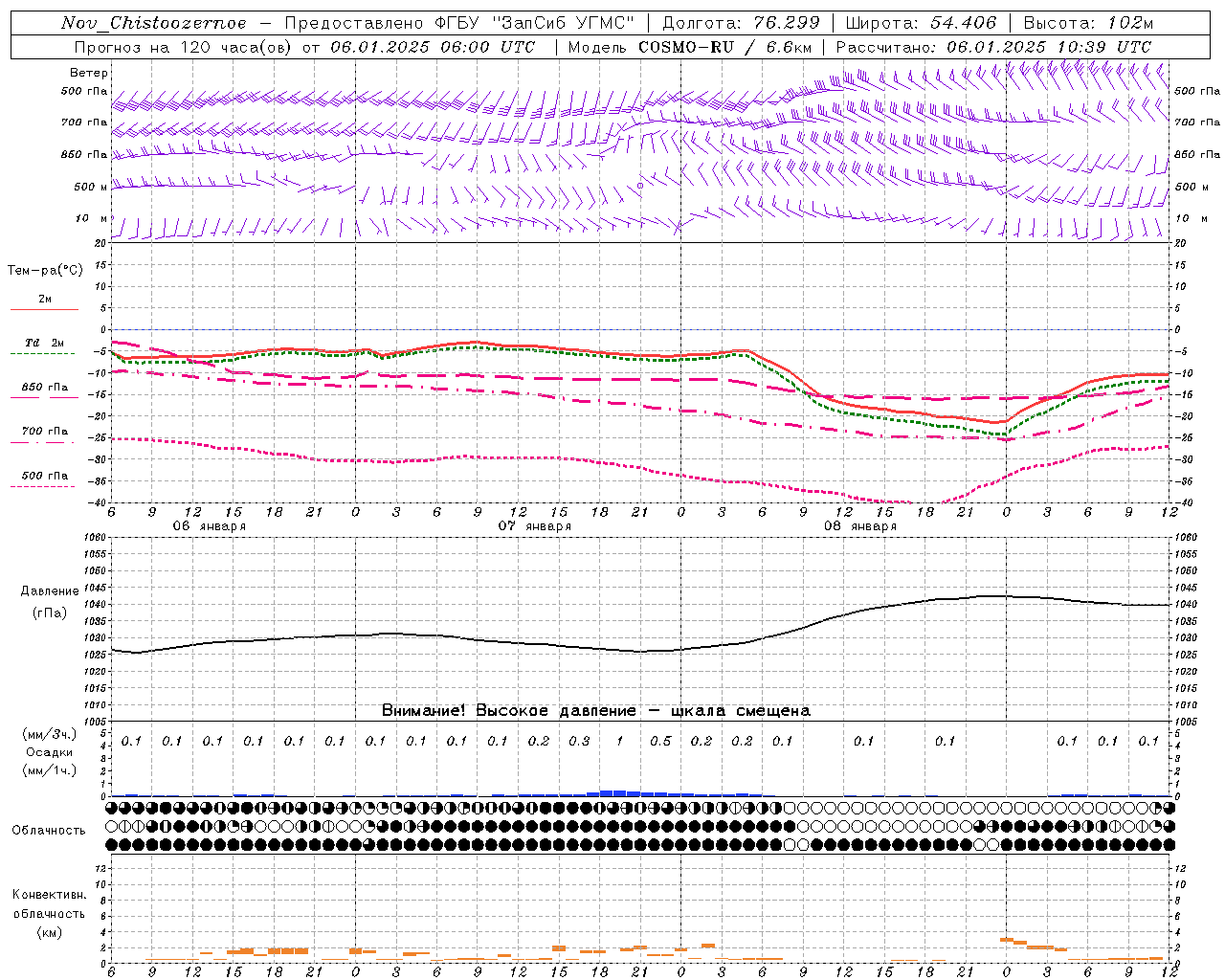1225x980 pixels.
Task: Click the Осадки precipitation label
Action: coord(48,752)
